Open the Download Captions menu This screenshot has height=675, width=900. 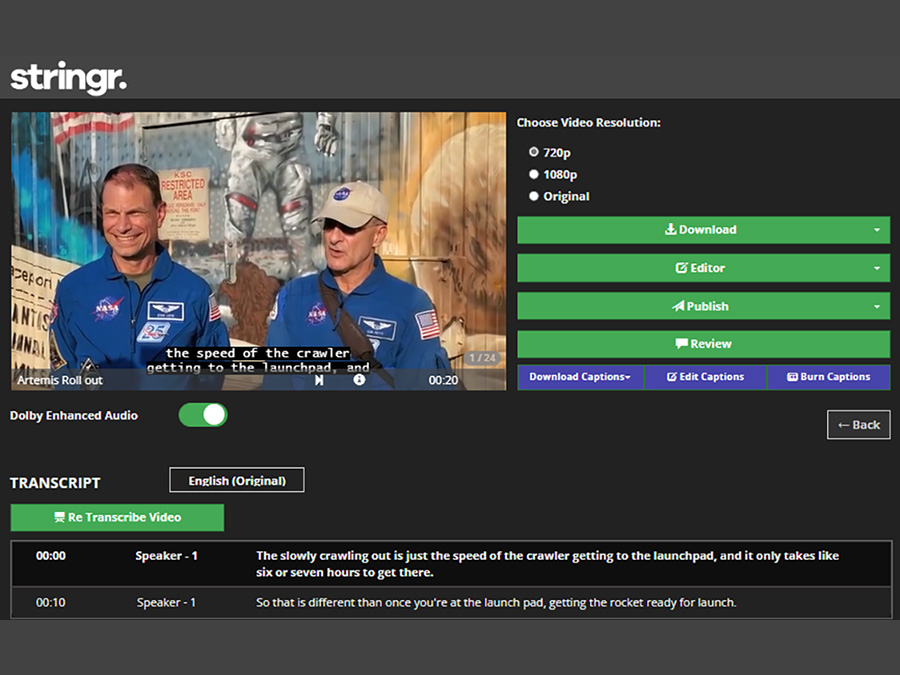(579, 377)
